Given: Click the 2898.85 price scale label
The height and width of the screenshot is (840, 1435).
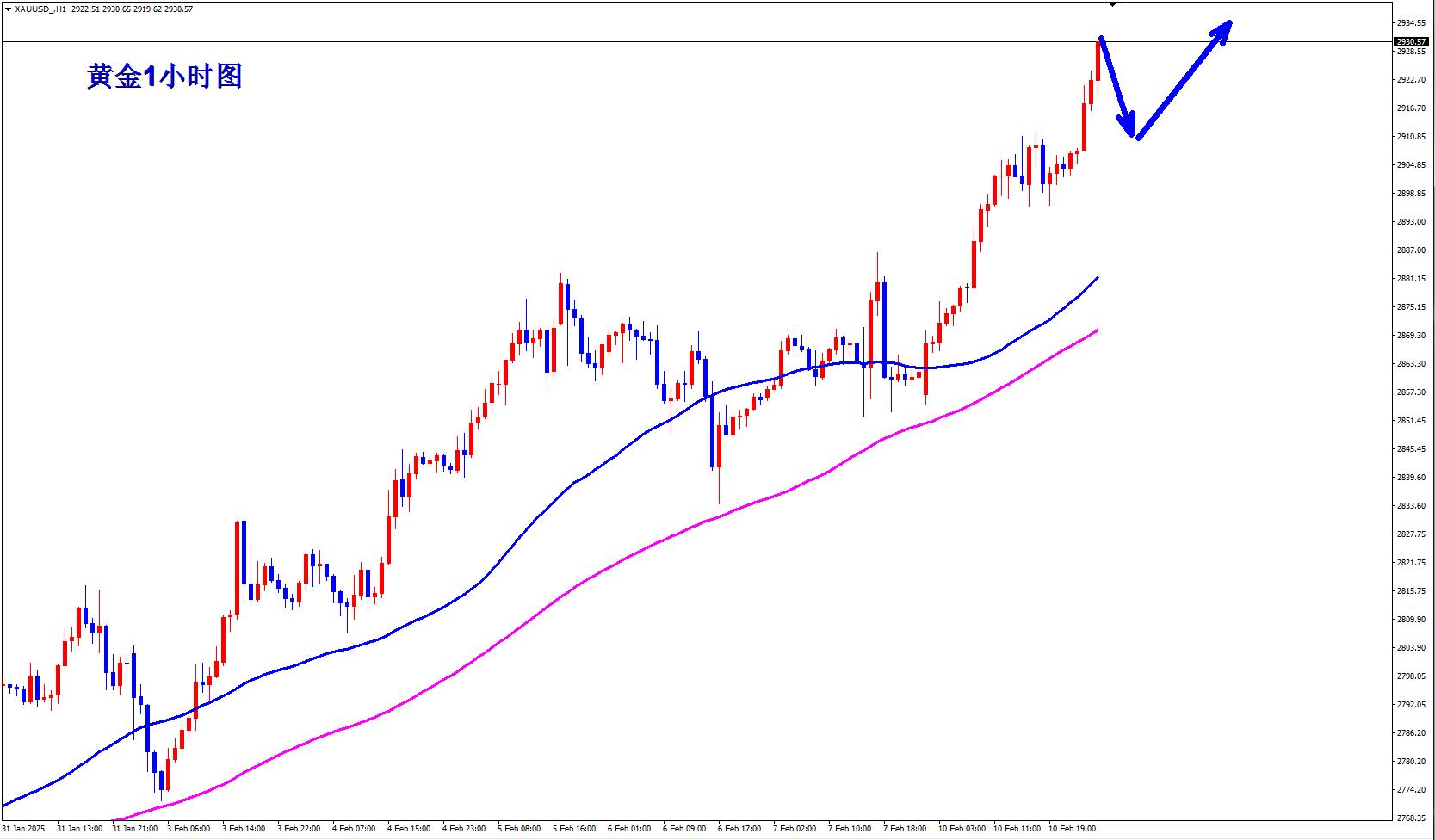Looking at the screenshot, I should [x=1411, y=193].
